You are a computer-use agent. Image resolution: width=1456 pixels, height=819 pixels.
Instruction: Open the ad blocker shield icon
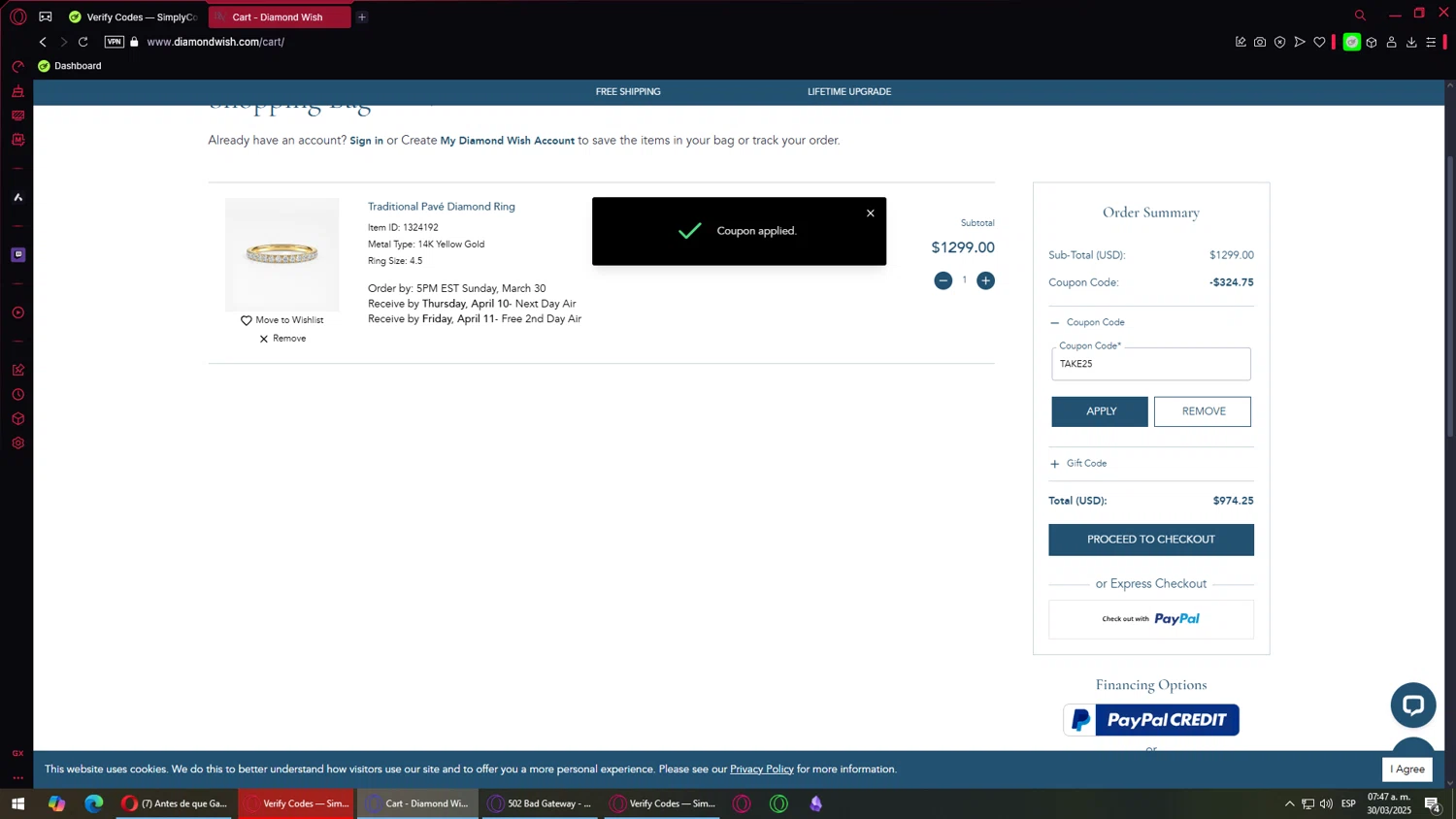pyautogui.click(x=1279, y=42)
